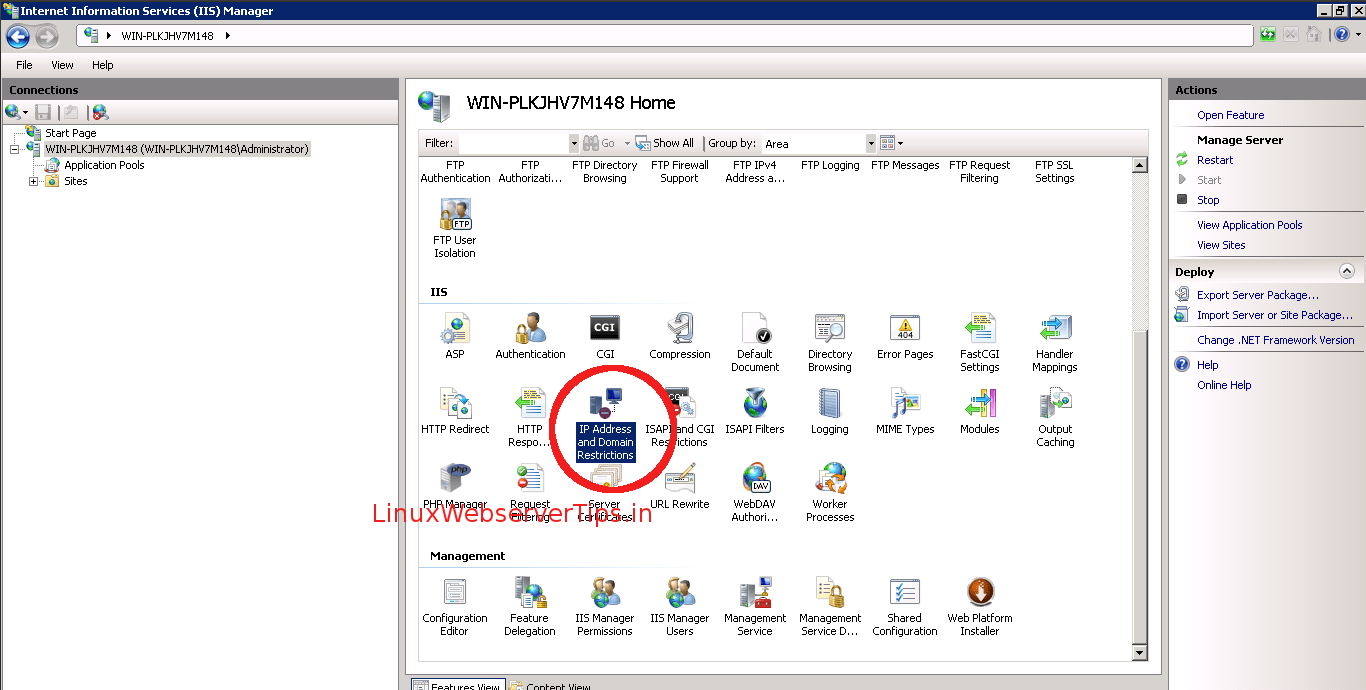1366x690 pixels.
Task: Switch to Features View tab
Action: coord(456,686)
